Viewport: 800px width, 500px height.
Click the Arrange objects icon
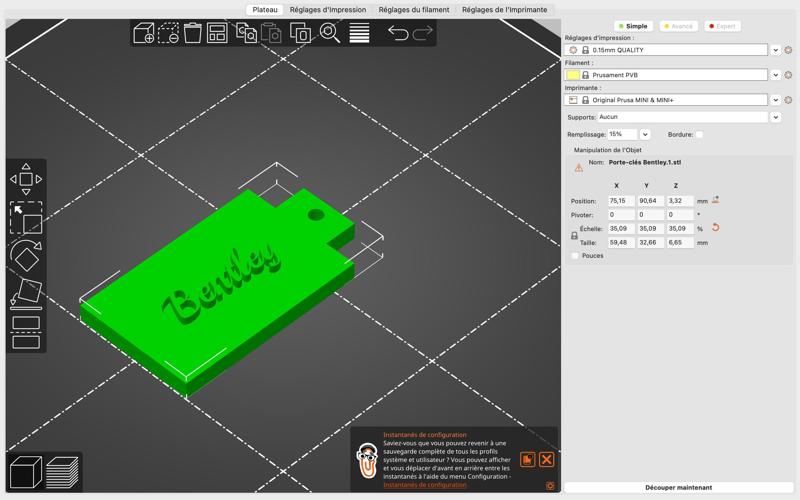[x=217, y=33]
